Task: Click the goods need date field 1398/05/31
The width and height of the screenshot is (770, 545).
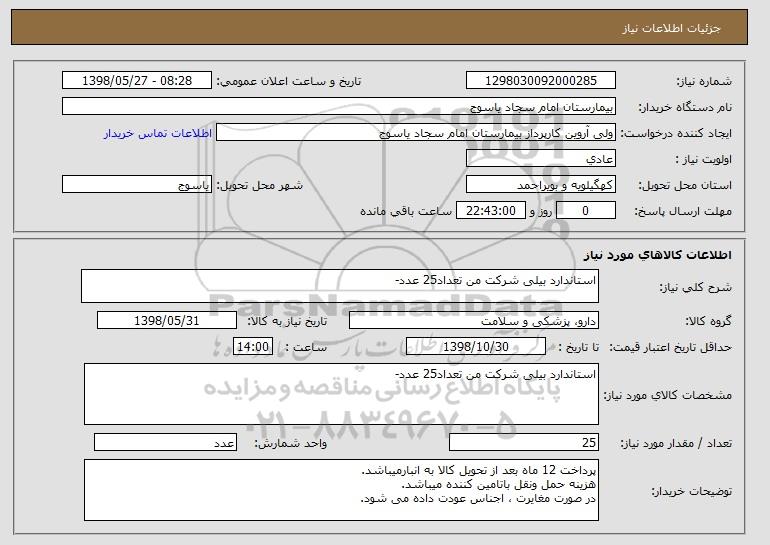Action: click(x=167, y=321)
